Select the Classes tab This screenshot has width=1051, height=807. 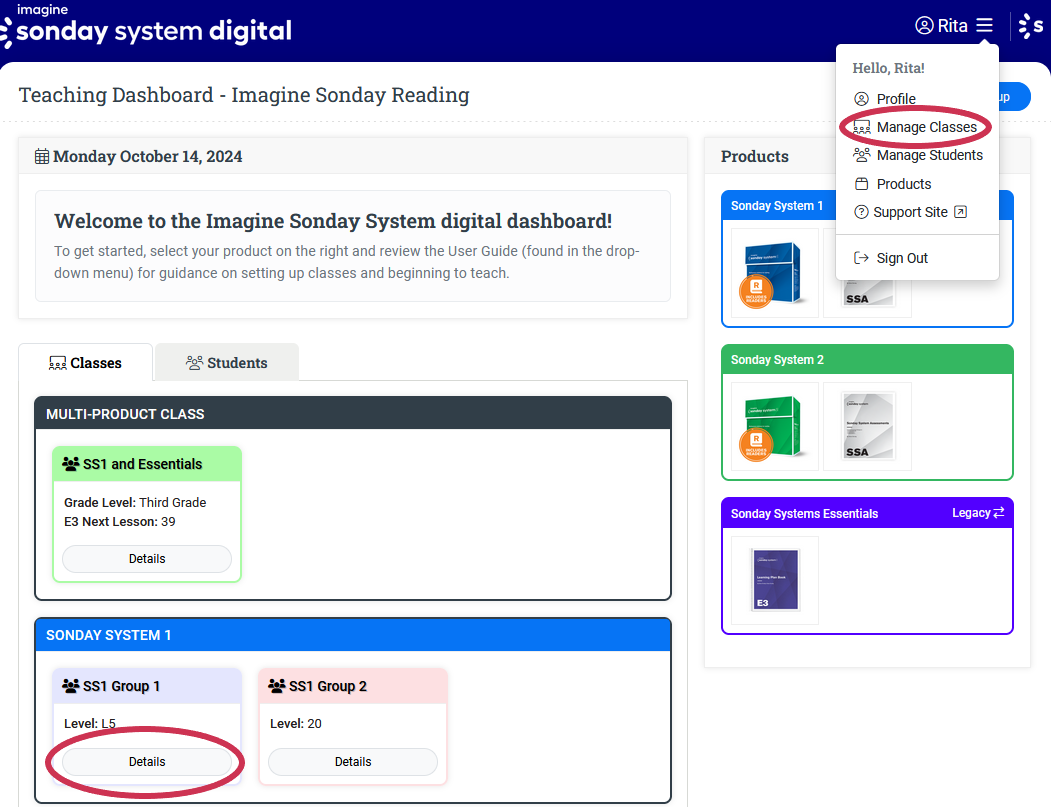pyautogui.click(x=85, y=363)
